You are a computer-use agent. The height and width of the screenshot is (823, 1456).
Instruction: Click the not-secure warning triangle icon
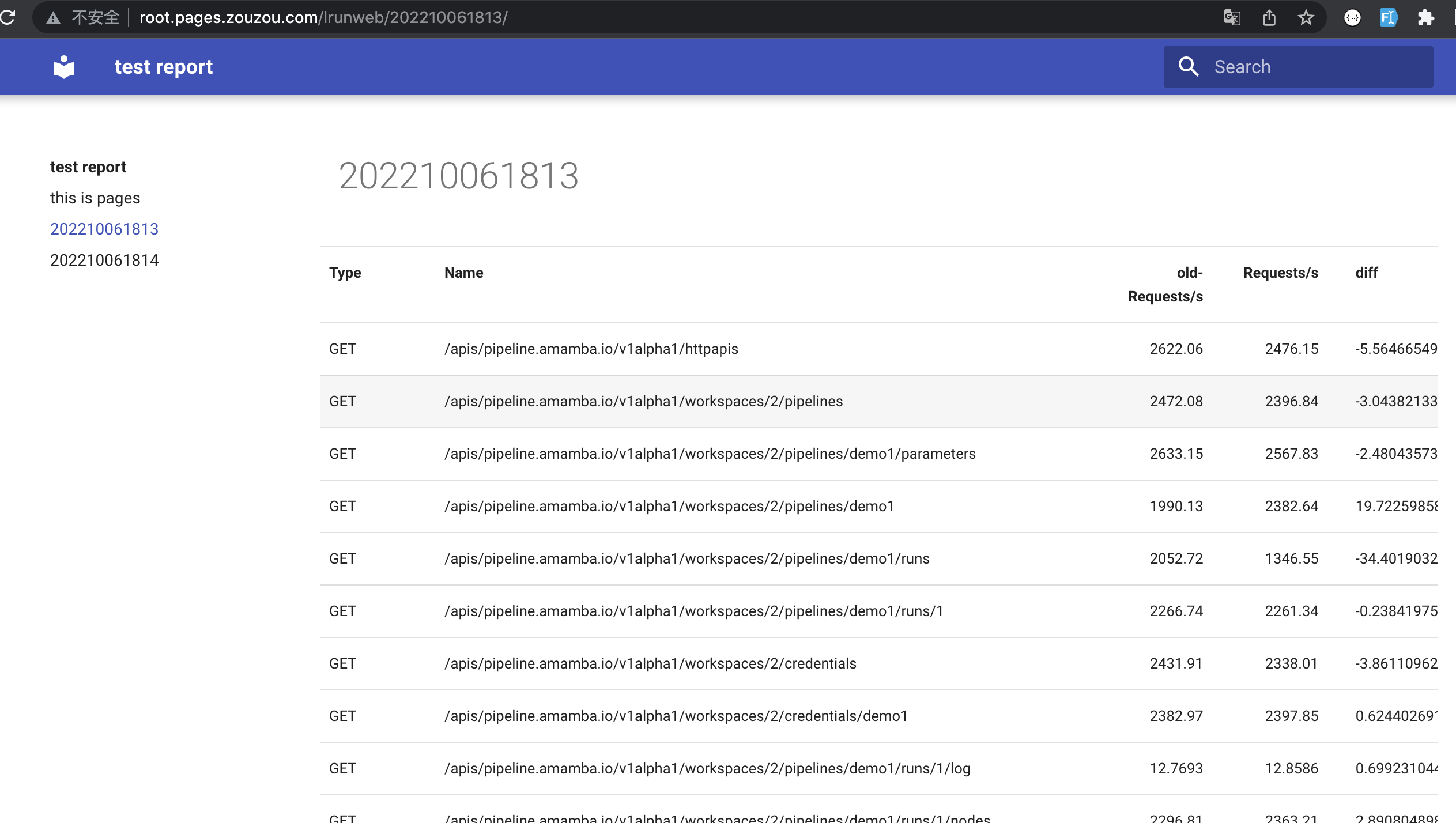tap(53, 18)
